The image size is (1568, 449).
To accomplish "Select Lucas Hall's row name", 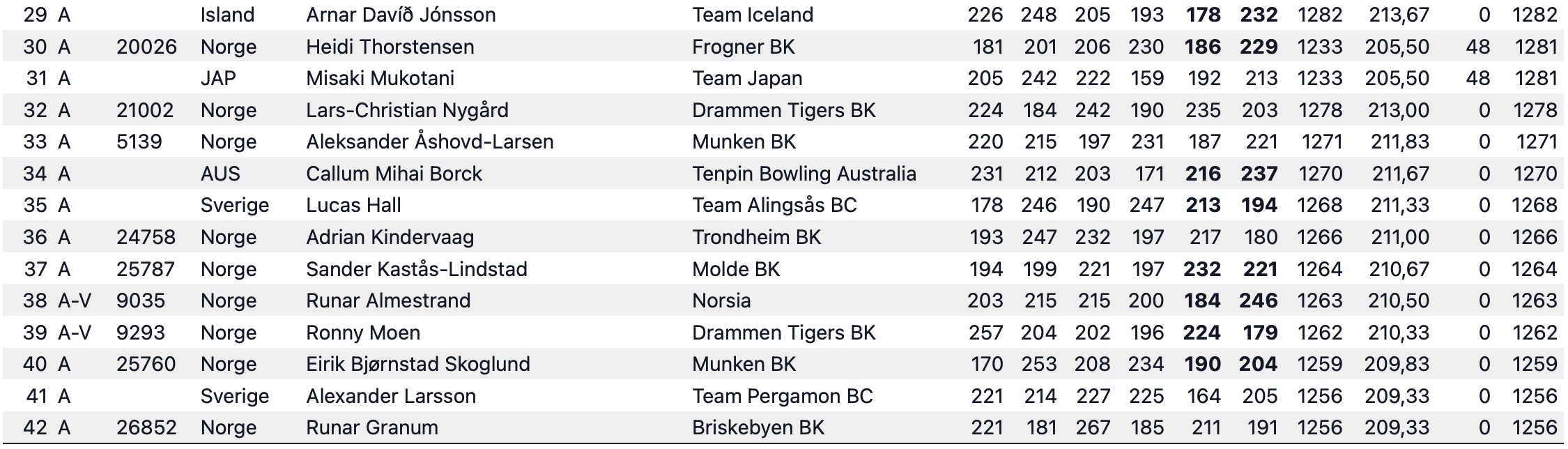I will coord(353,205).
